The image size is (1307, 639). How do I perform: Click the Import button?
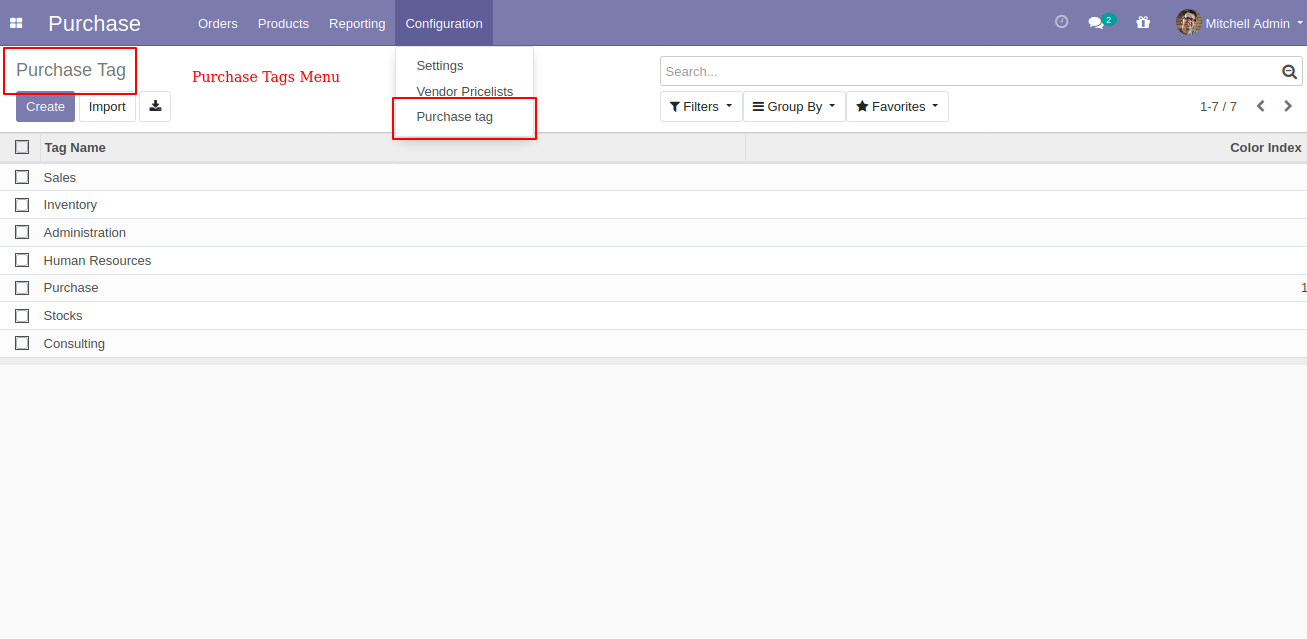tap(107, 106)
